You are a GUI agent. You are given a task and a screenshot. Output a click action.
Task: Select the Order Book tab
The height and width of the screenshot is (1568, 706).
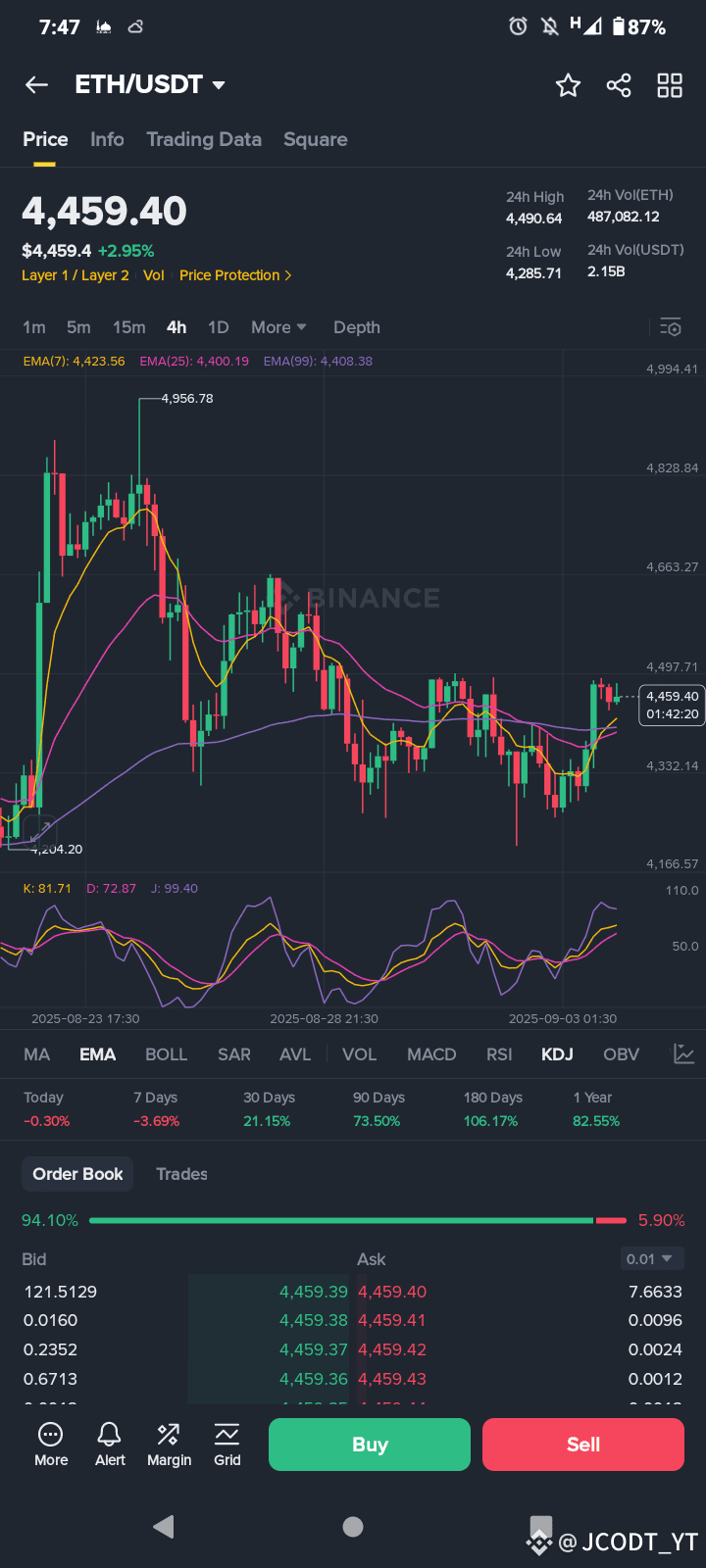point(78,1174)
